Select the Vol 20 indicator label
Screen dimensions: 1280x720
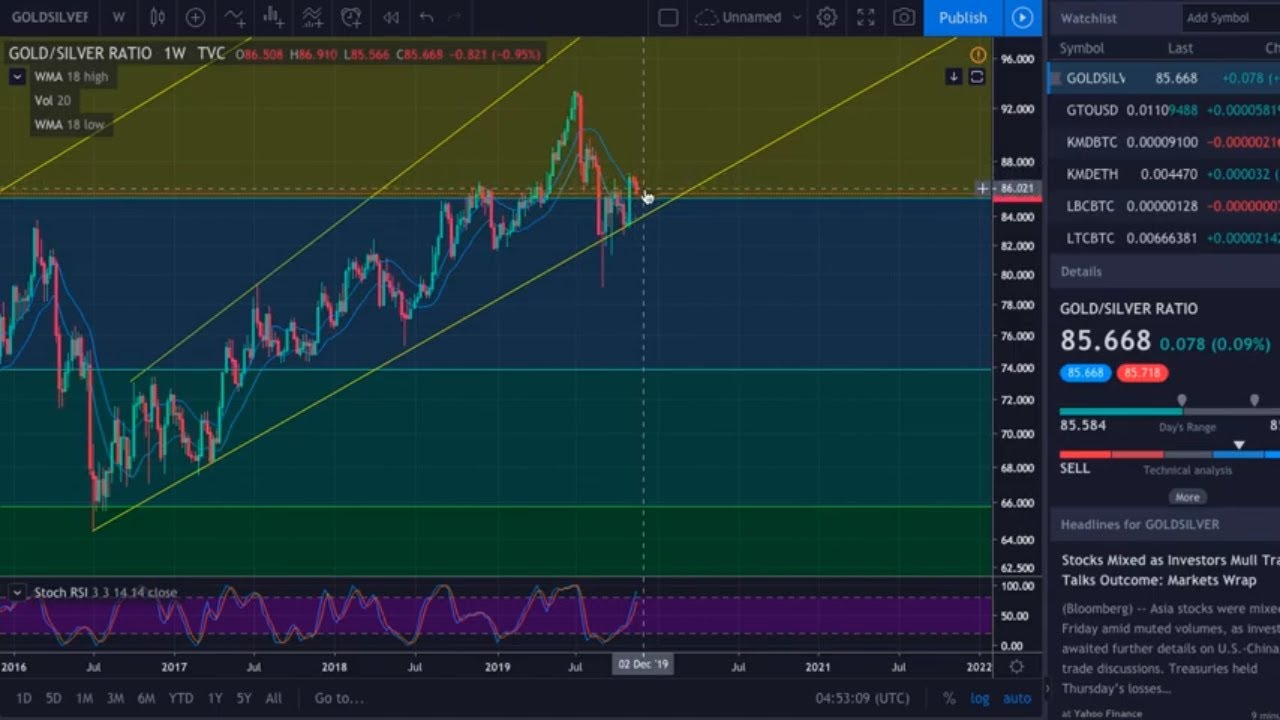coord(52,100)
